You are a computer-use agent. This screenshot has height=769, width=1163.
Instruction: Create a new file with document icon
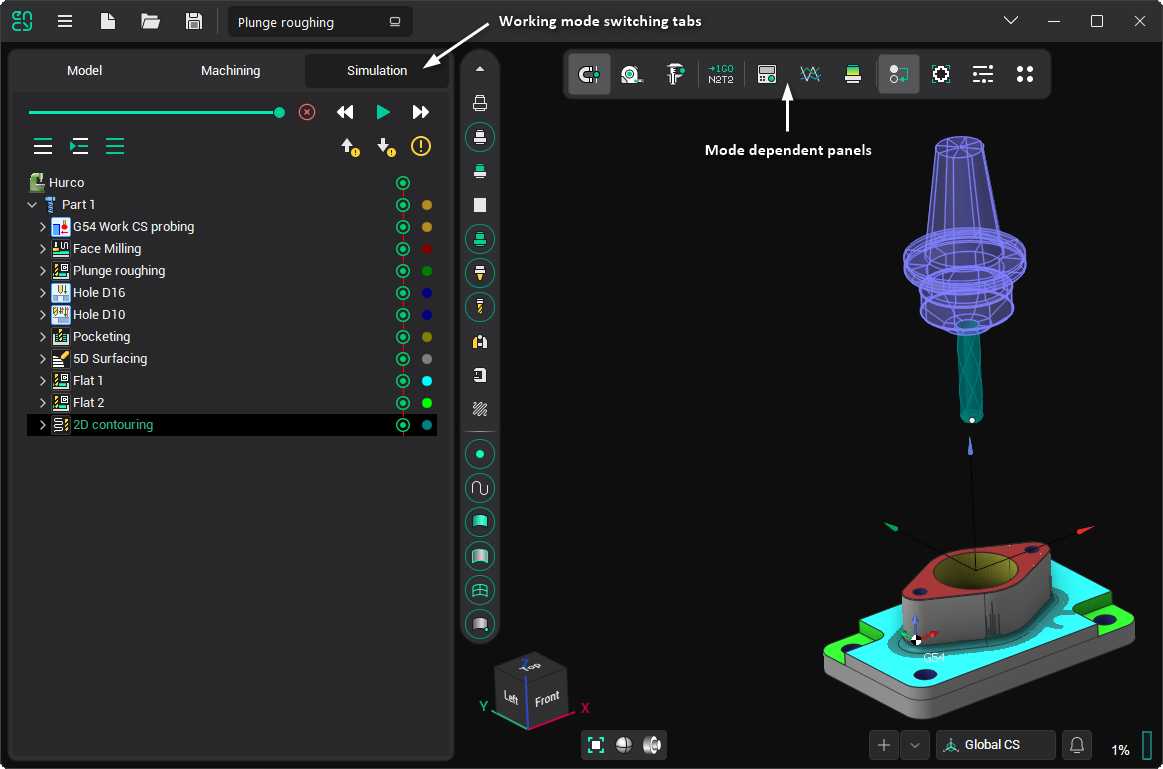click(x=108, y=21)
